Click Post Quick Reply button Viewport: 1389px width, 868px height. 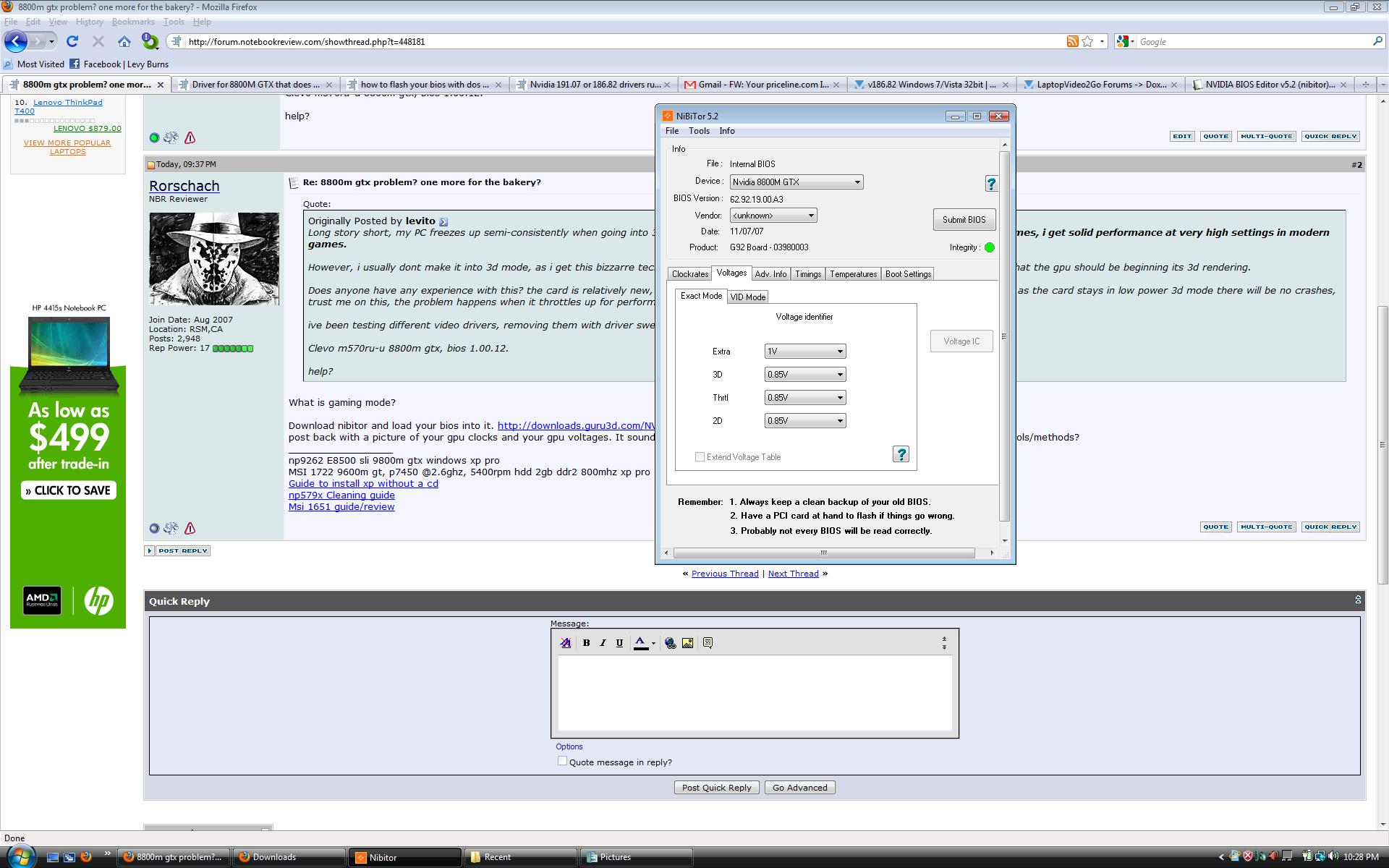pos(716,788)
